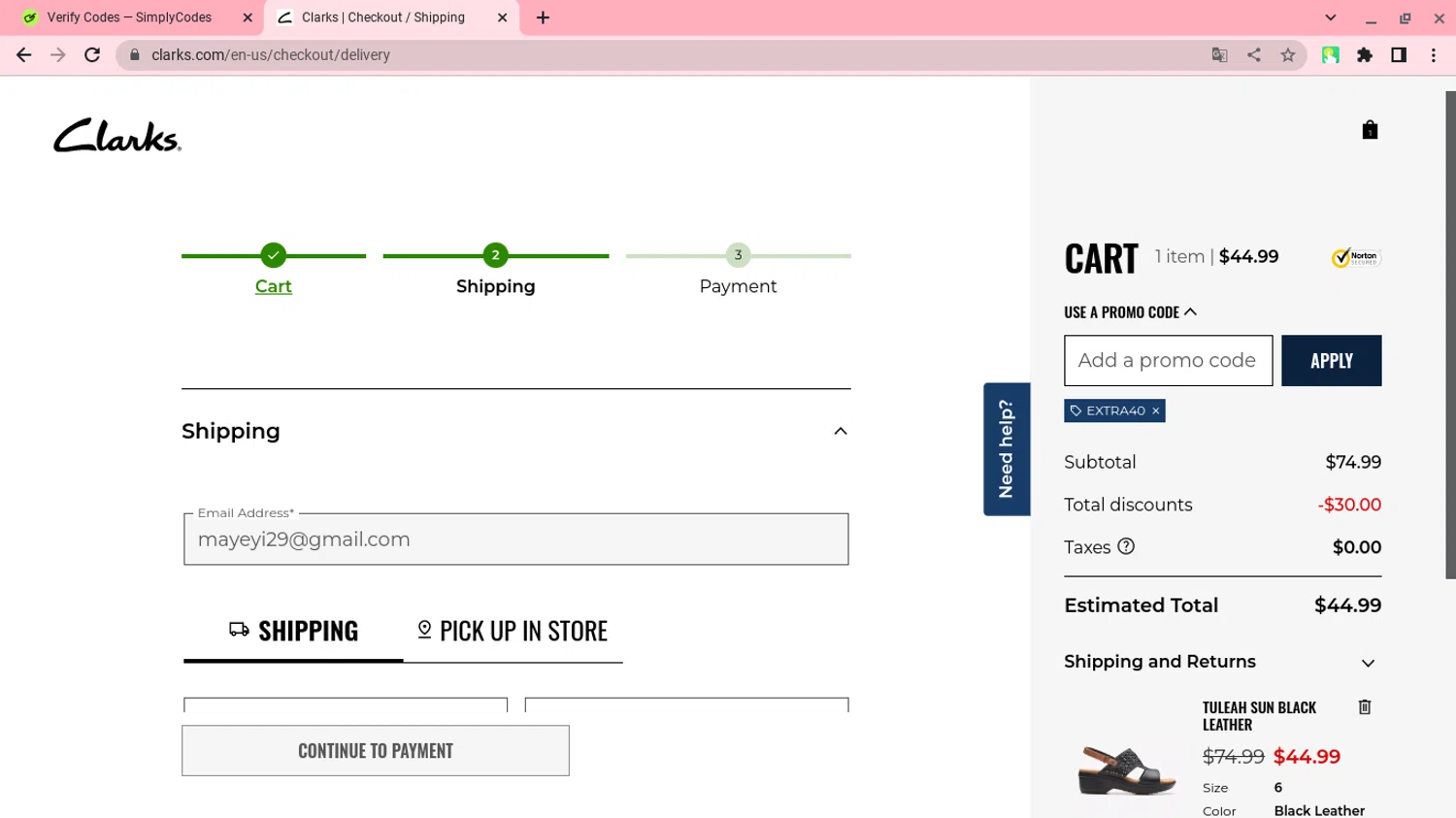
Task: Click the green checkmark Cart step circle
Action: (274, 255)
